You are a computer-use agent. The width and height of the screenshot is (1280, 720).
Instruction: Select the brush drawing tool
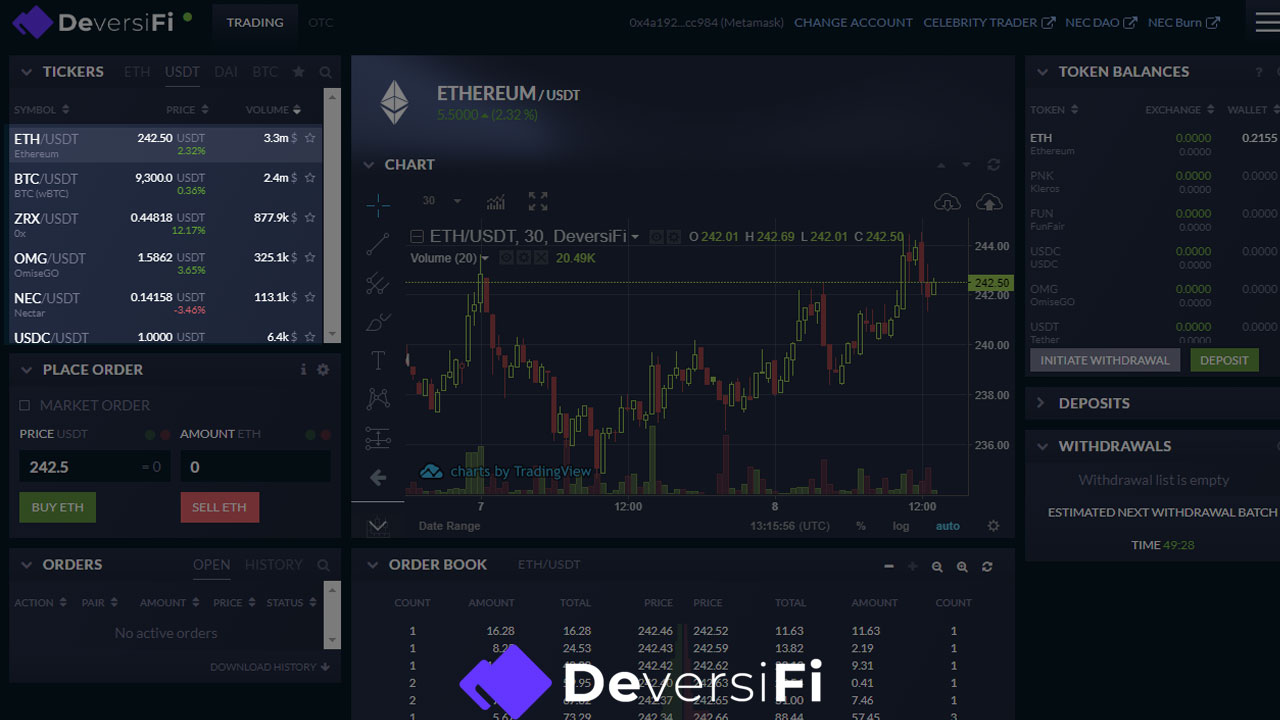pos(378,322)
